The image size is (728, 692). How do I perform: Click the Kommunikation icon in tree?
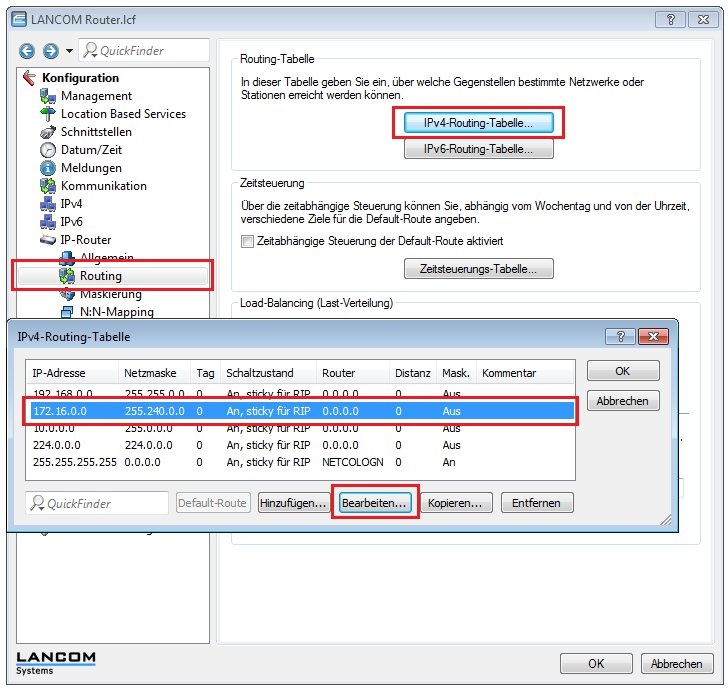coord(48,186)
